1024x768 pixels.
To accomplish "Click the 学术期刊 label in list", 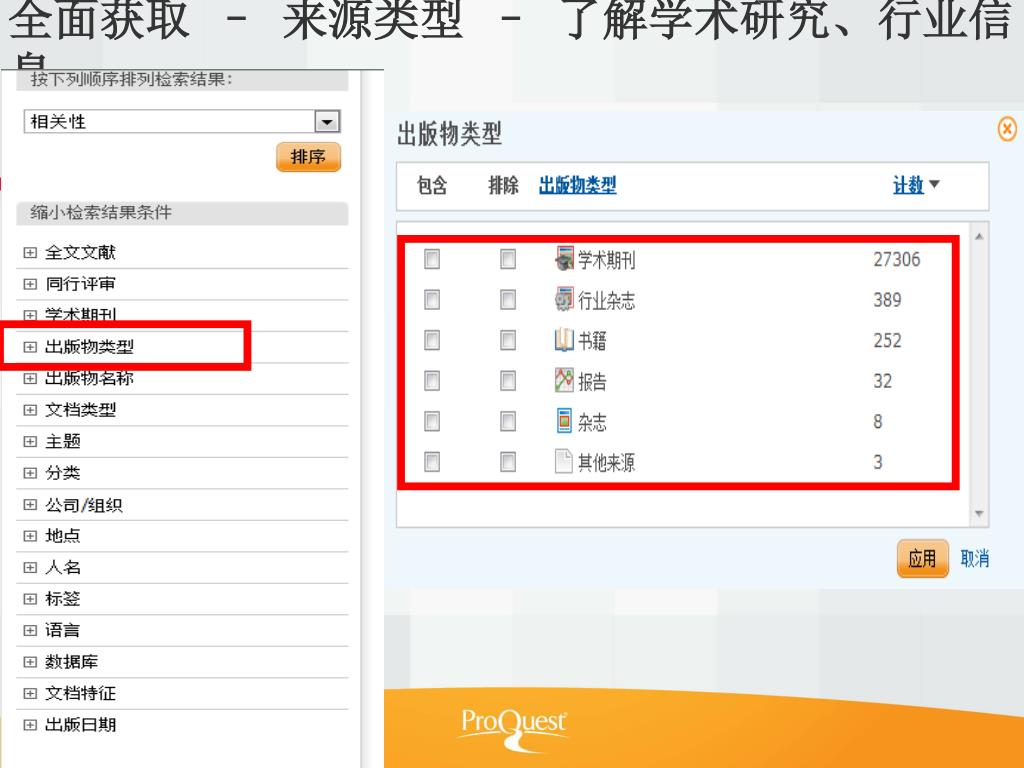I will [606, 260].
